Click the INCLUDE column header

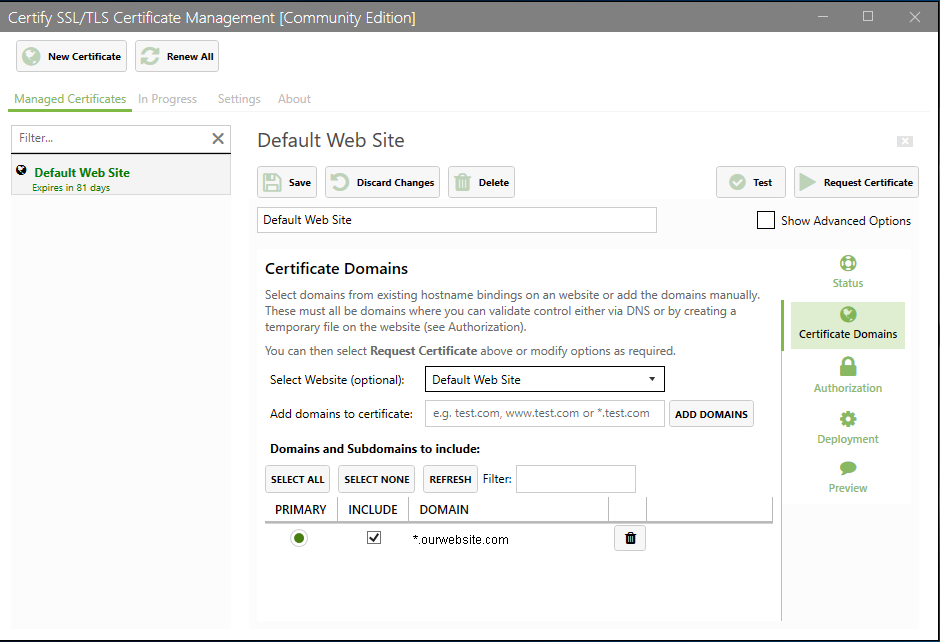[373, 510]
